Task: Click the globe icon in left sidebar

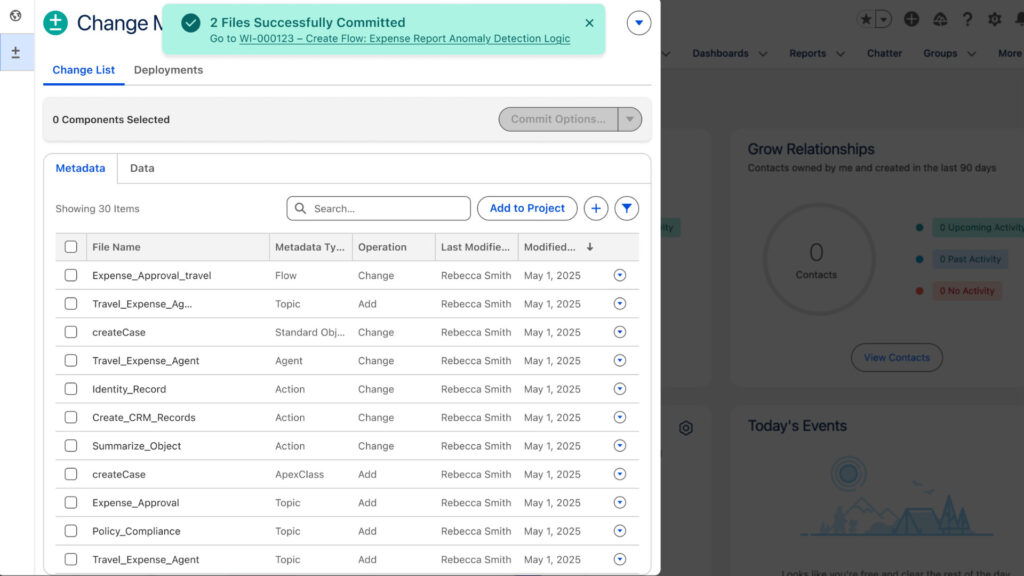Action: pos(15,16)
